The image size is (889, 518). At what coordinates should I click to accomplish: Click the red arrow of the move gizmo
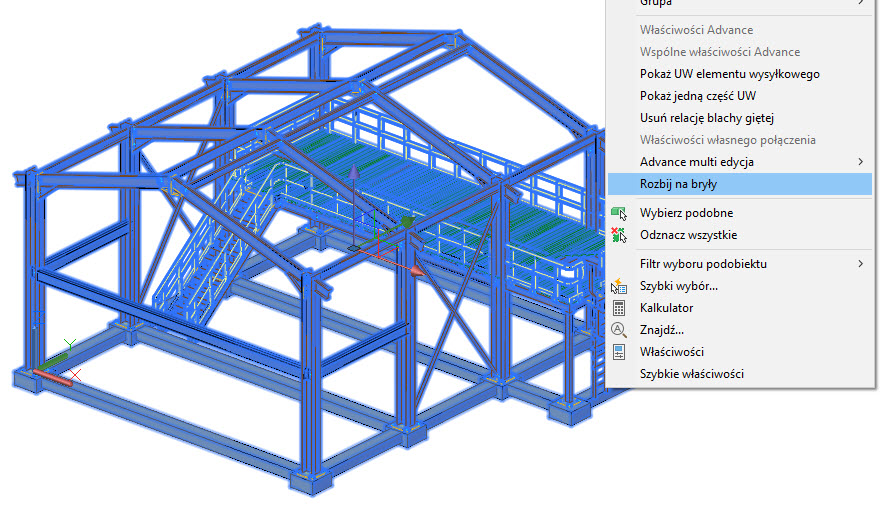(417, 269)
